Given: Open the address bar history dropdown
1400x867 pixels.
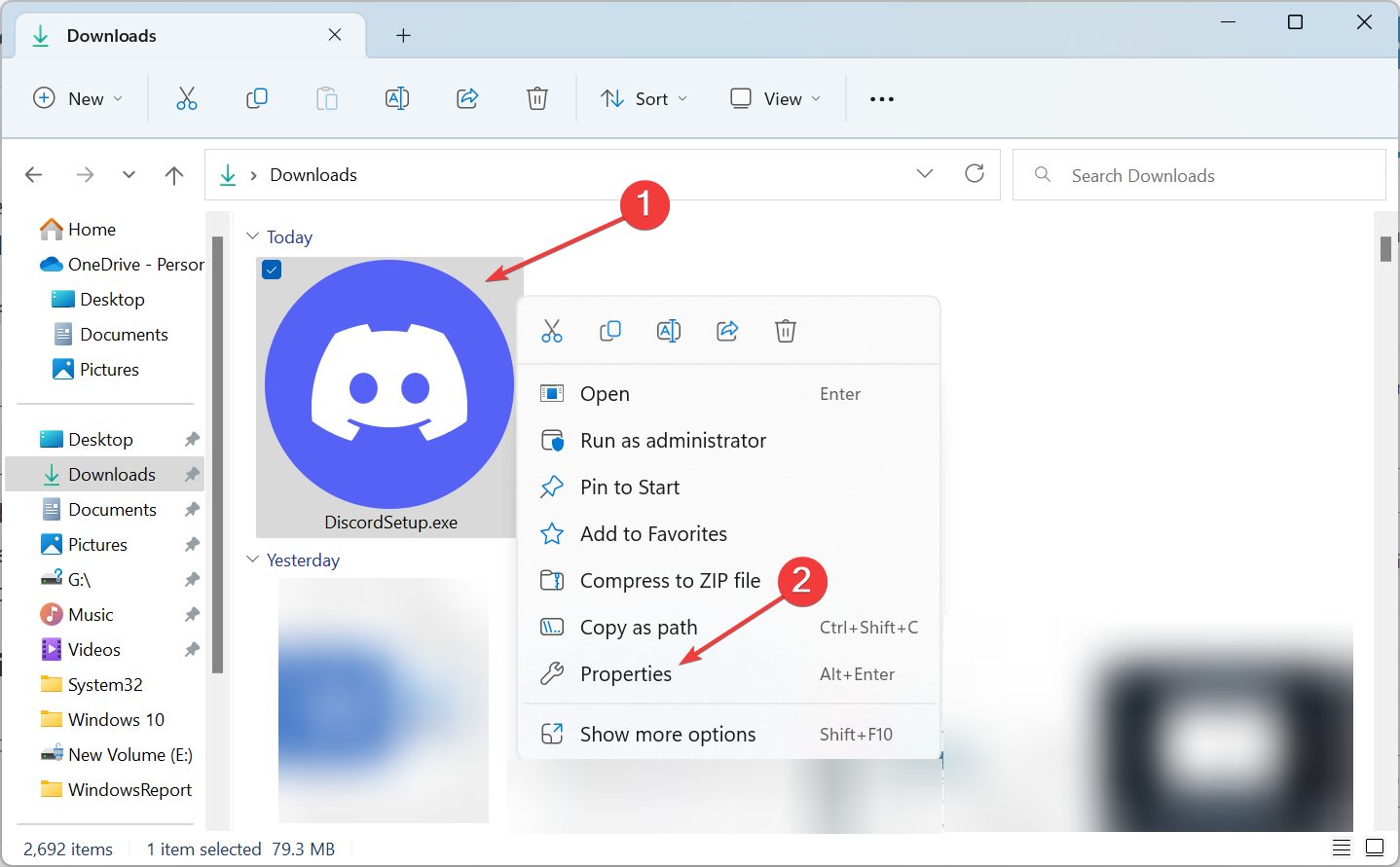Looking at the screenshot, I should (925, 173).
